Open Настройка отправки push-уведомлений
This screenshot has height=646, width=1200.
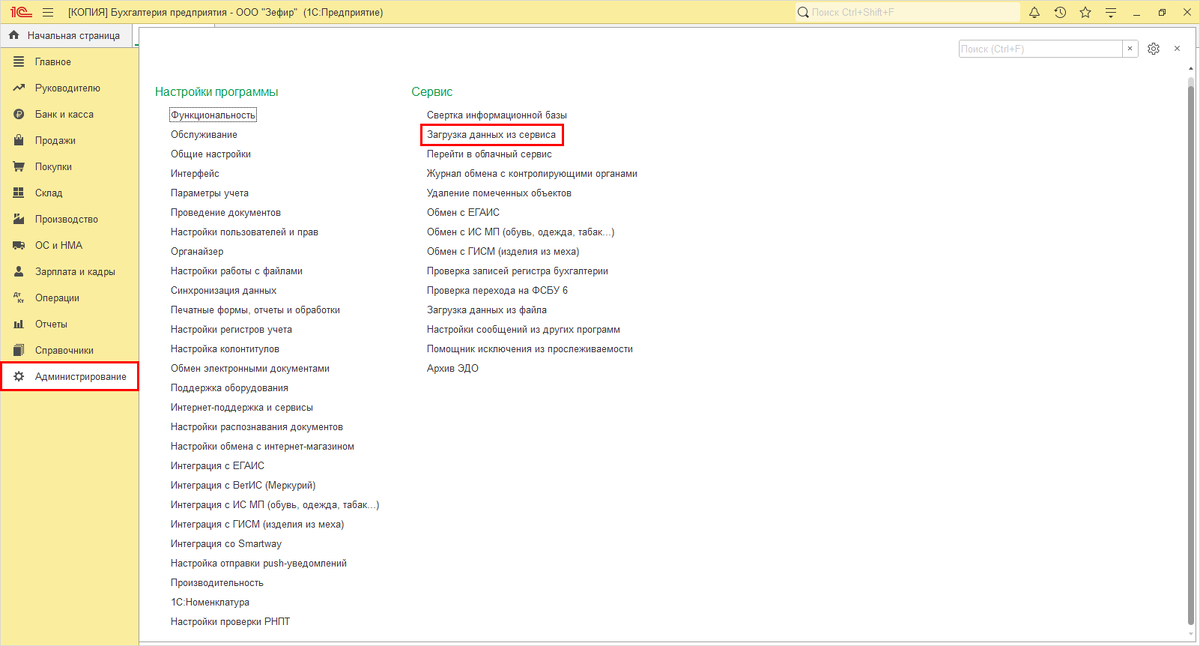(x=259, y=563)
